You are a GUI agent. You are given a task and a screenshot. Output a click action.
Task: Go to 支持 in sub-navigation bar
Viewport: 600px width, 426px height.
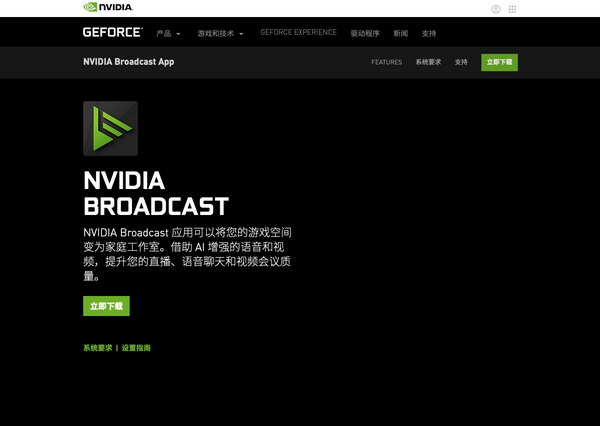point(461,62)
